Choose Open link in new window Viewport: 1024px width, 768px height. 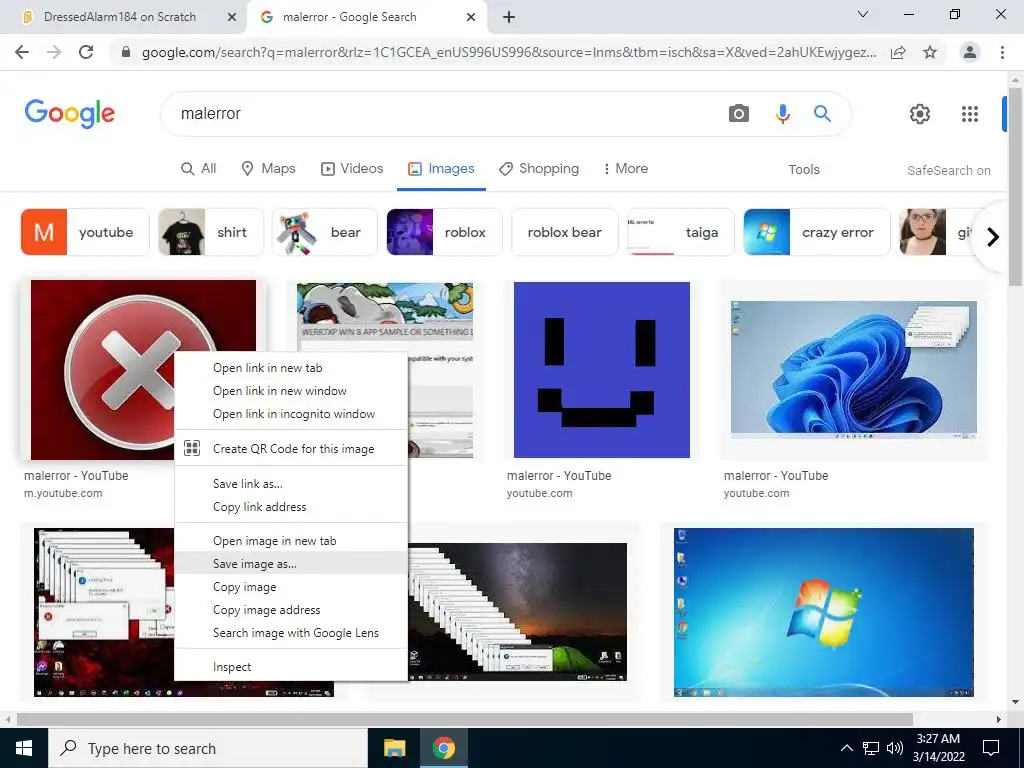291,391
